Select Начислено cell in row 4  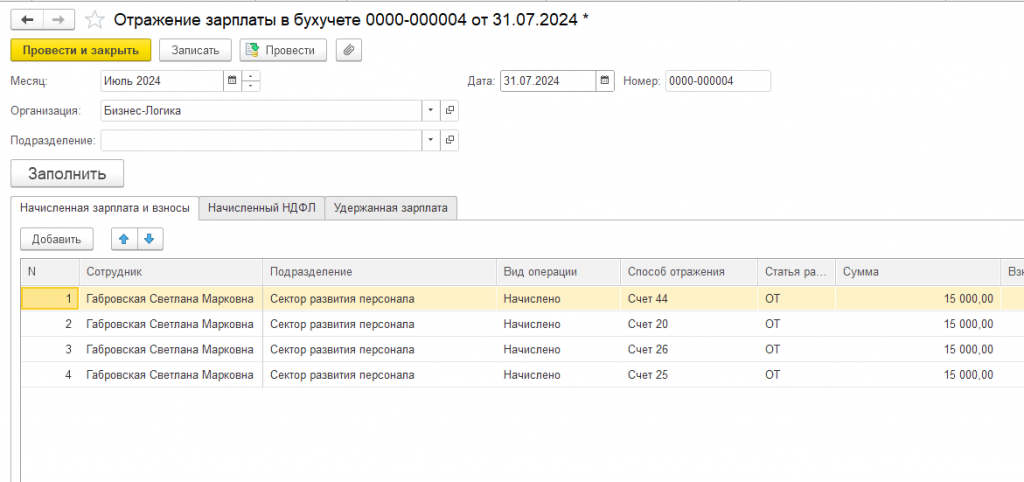tap(558, 375)
